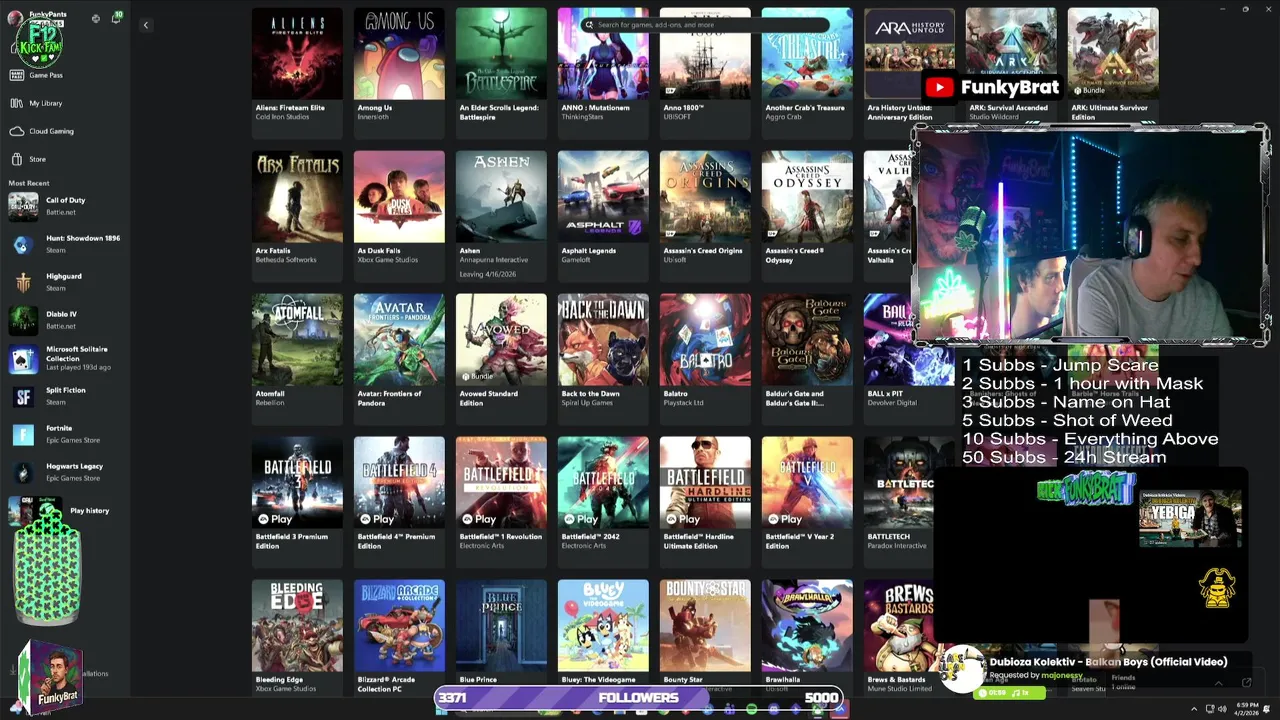Go back using the left chevron button
The width and height of the screenshot is (1280, 720).
point(145,25)
